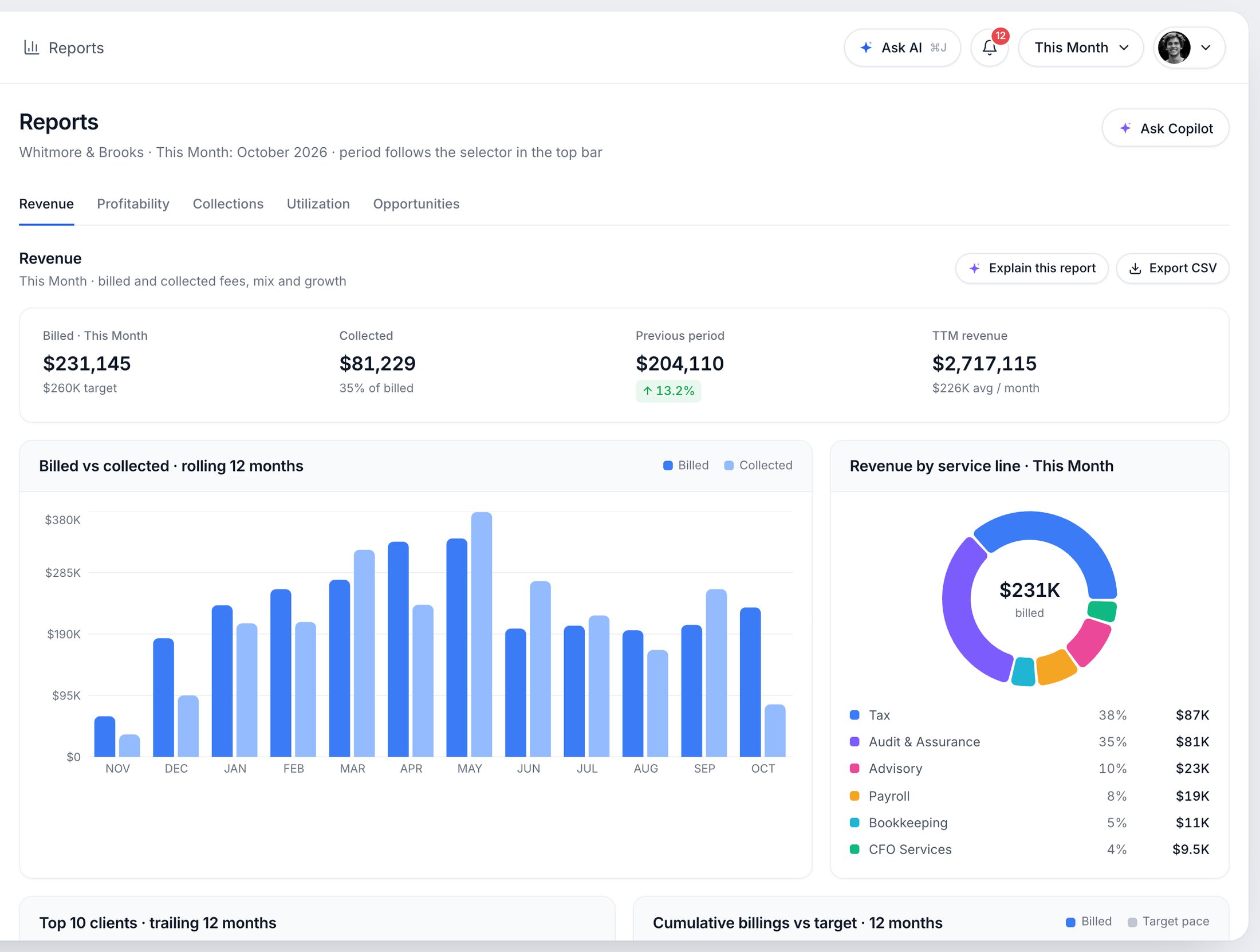1260x952 pixels.
Task: Click the download icon on Export CSV
Action: click(x=1135, y=268)
